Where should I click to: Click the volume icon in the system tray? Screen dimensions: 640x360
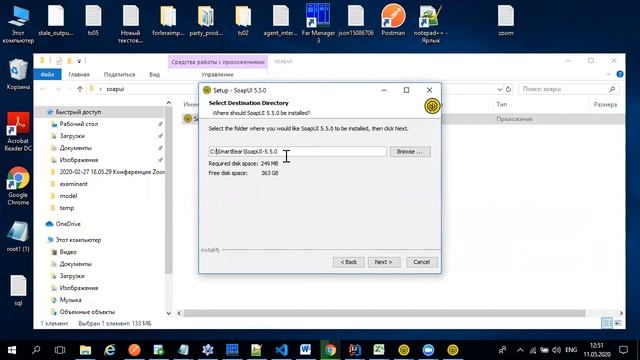click(556, 350)
